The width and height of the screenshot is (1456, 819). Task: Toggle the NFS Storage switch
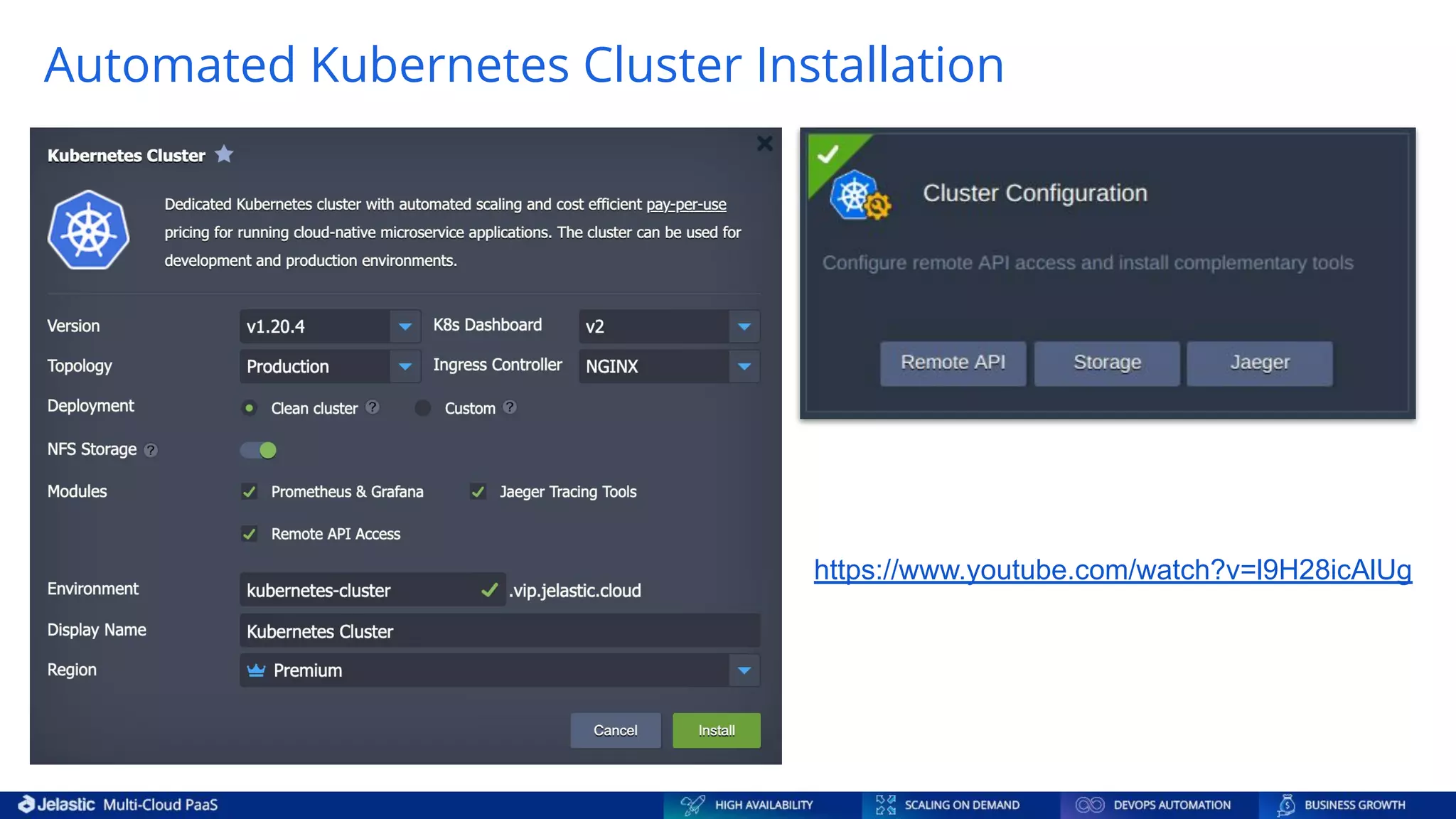258,450
